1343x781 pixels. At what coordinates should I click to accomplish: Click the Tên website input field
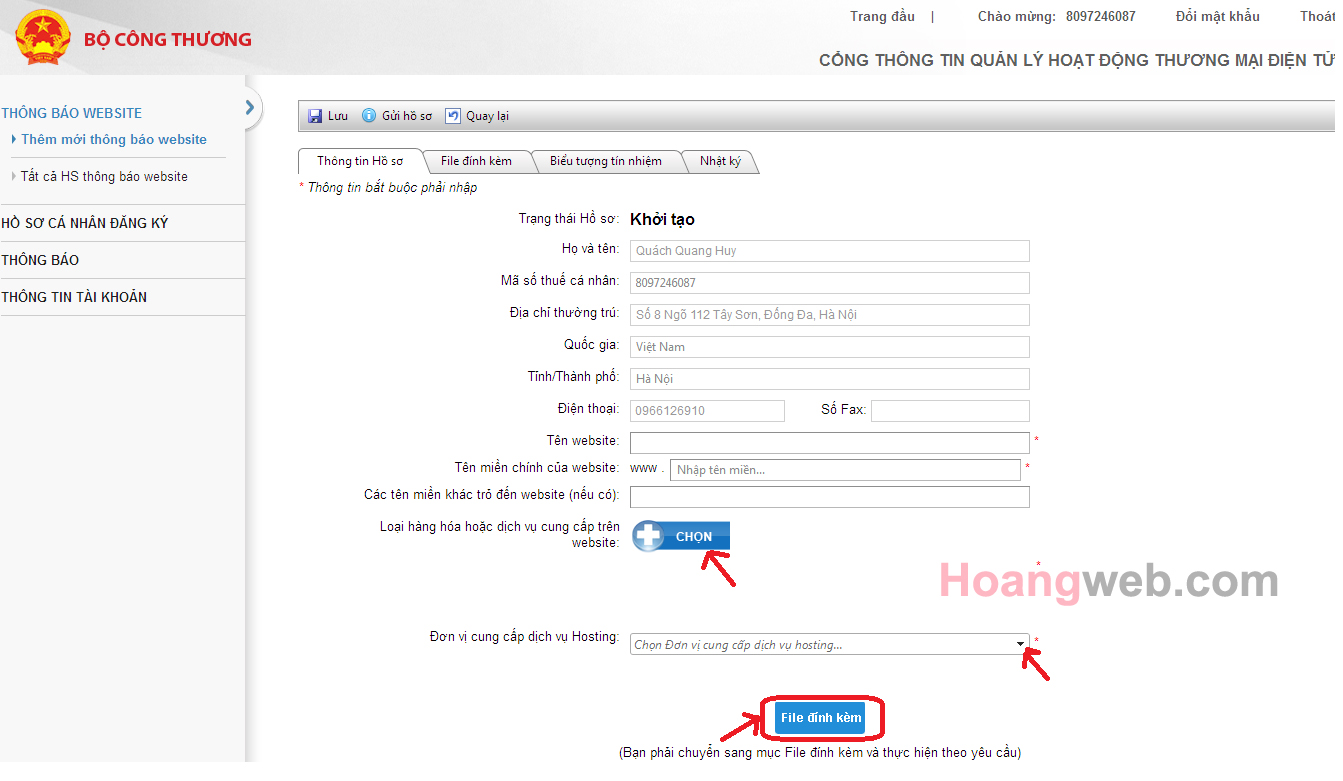point(829,443)
